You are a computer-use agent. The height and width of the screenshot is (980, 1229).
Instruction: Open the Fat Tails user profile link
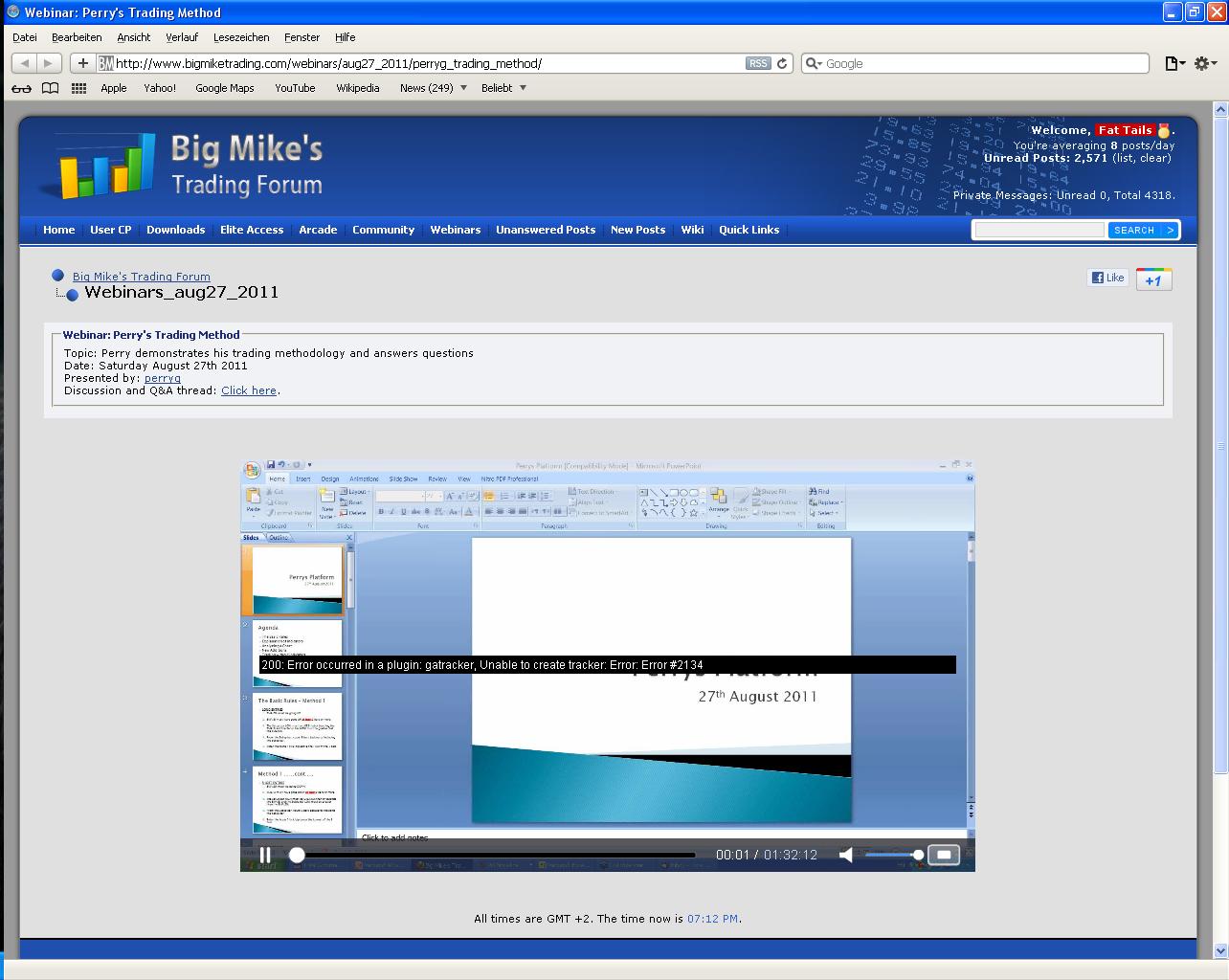click(x=1126, y=130)
